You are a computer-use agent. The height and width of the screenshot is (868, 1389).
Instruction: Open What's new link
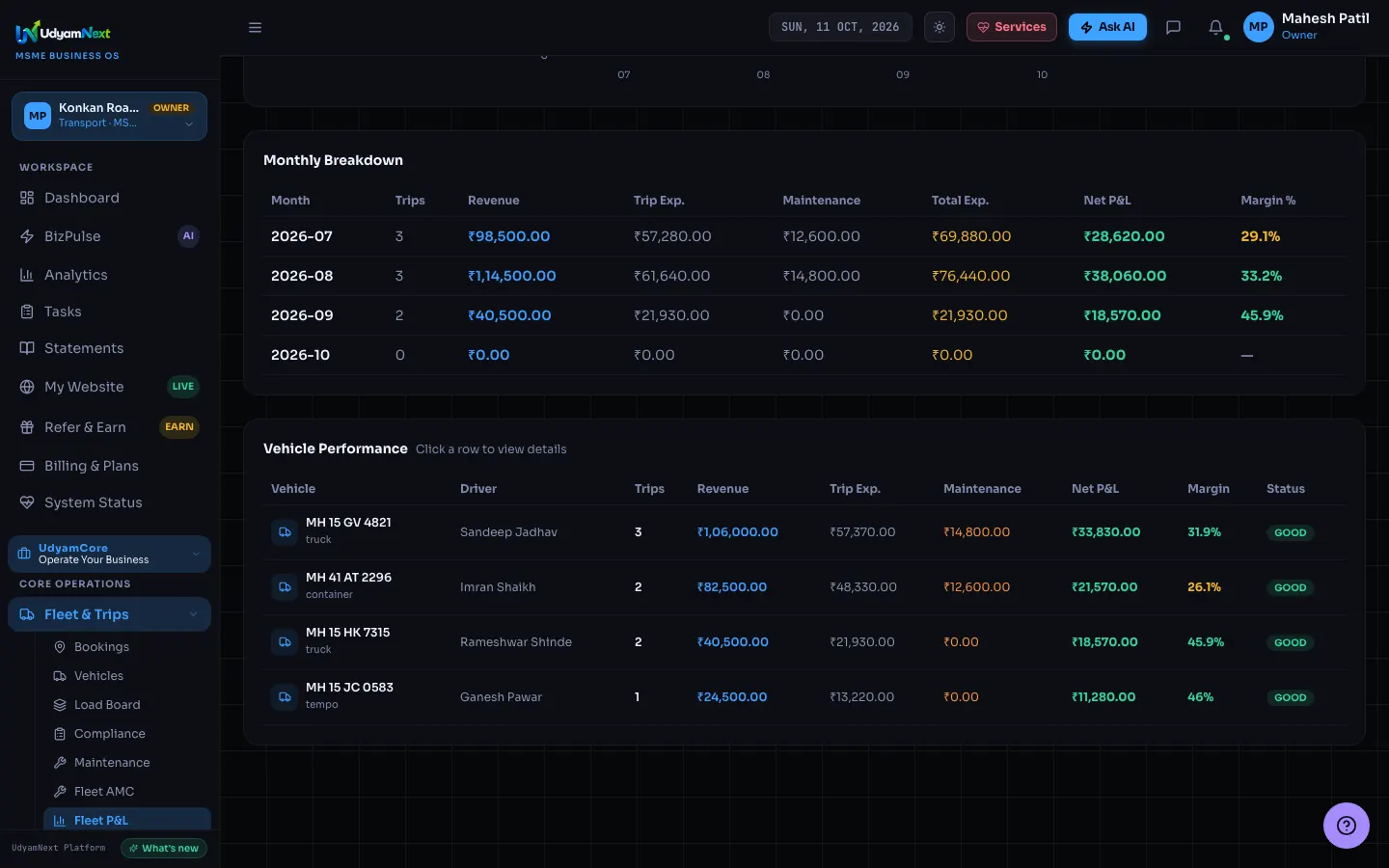click(164, 849)
